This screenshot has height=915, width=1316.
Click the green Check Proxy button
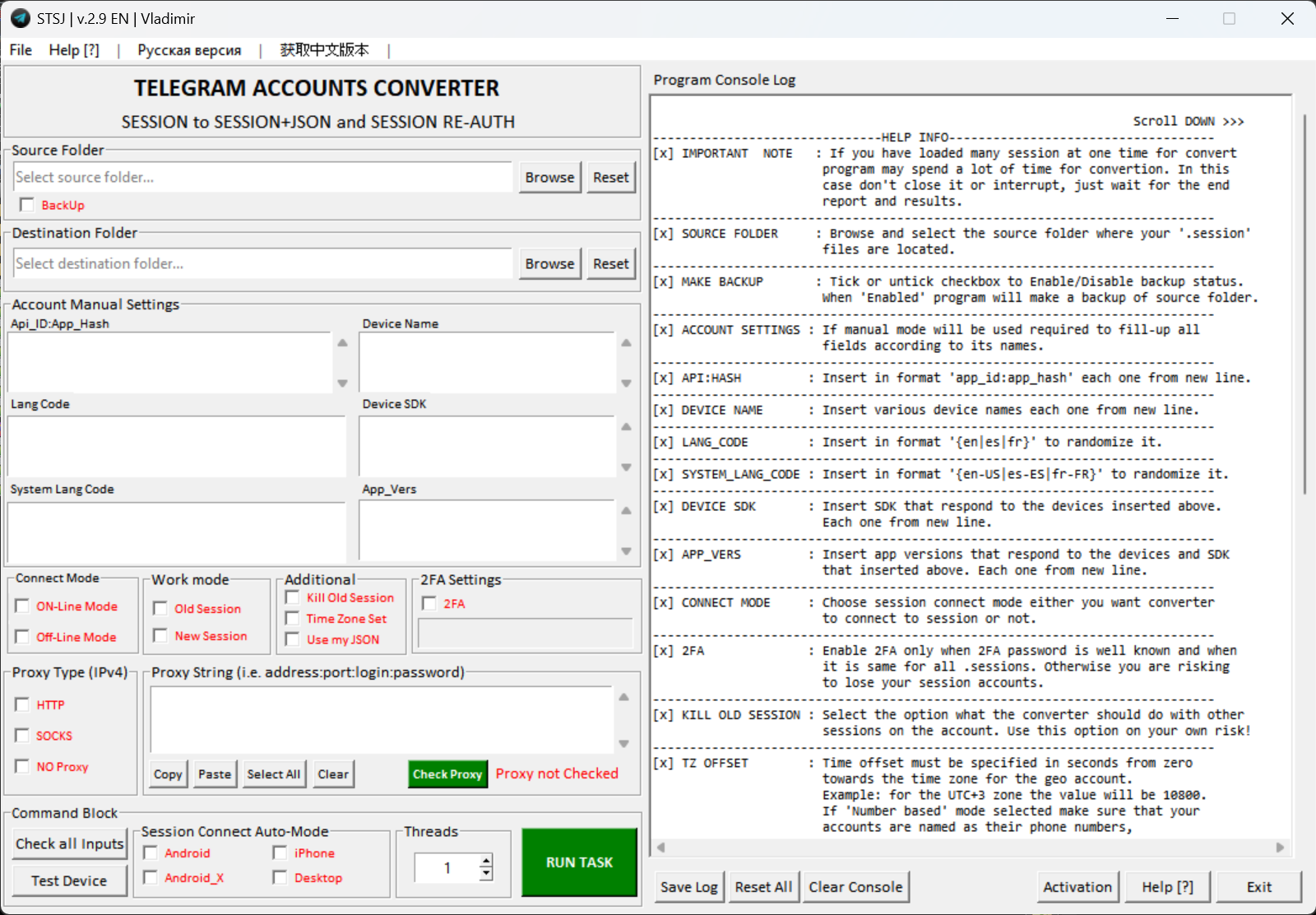click(x=447, y=774)
